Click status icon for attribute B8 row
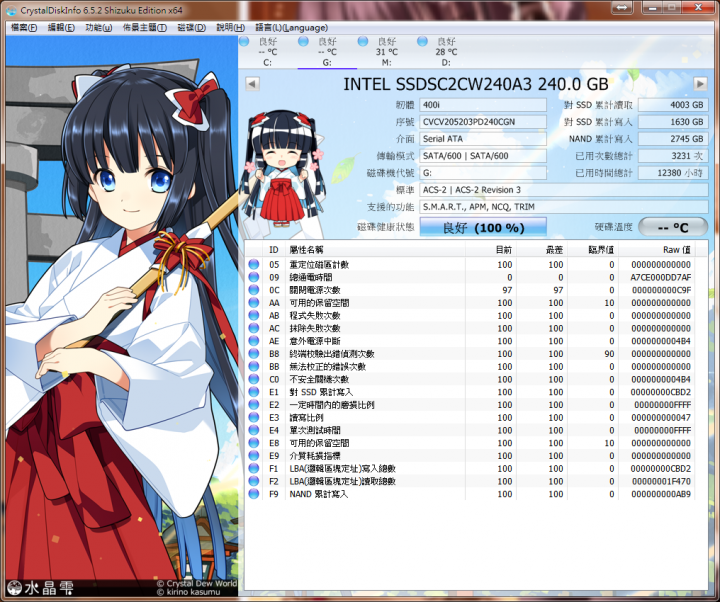720x602 pixels. (x=253, y=354)
